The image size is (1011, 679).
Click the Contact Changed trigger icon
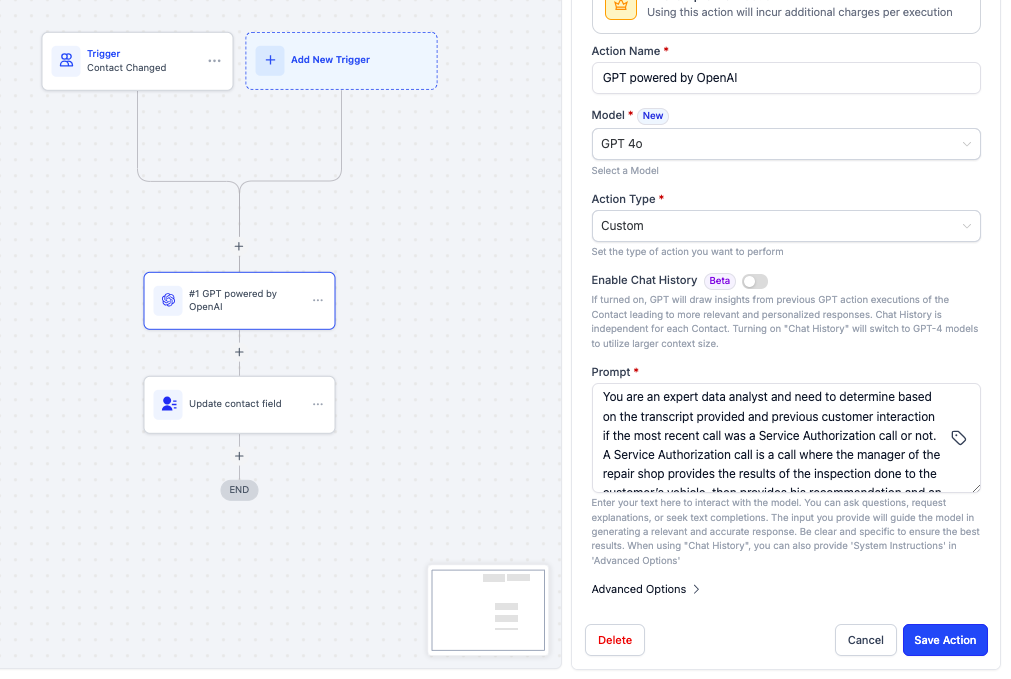67,61
